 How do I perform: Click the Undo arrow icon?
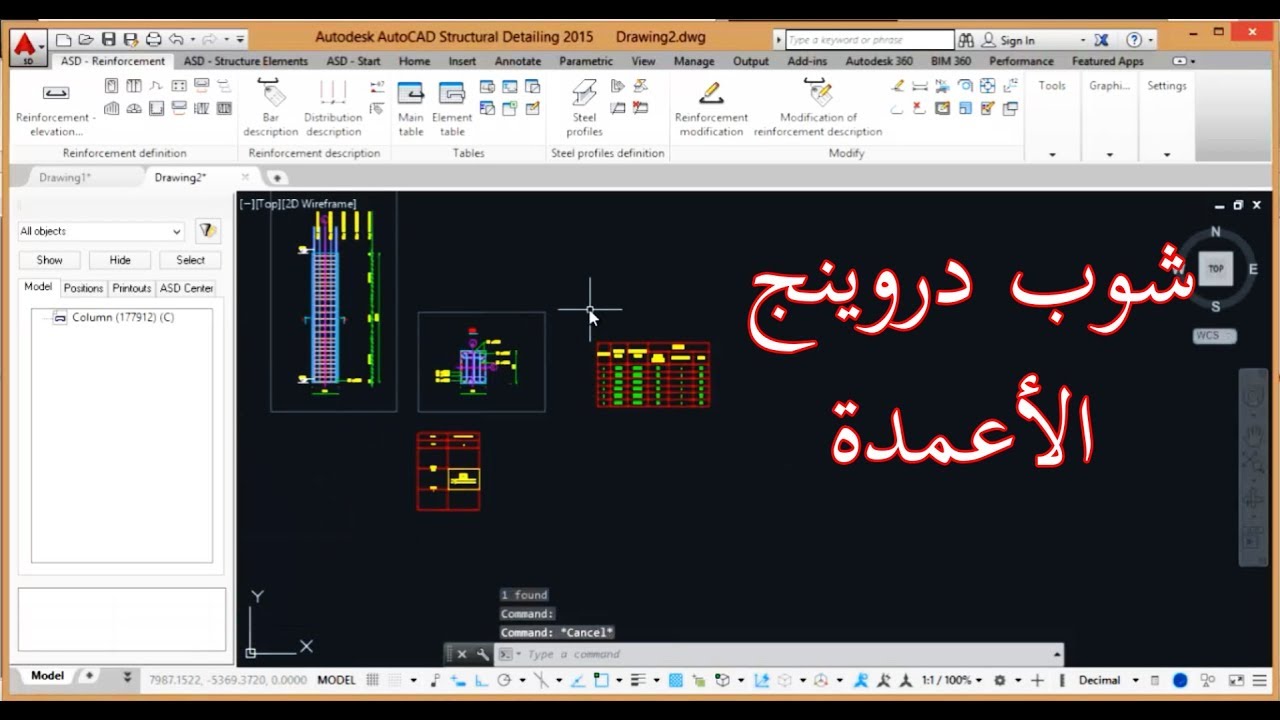pos(176,40)
